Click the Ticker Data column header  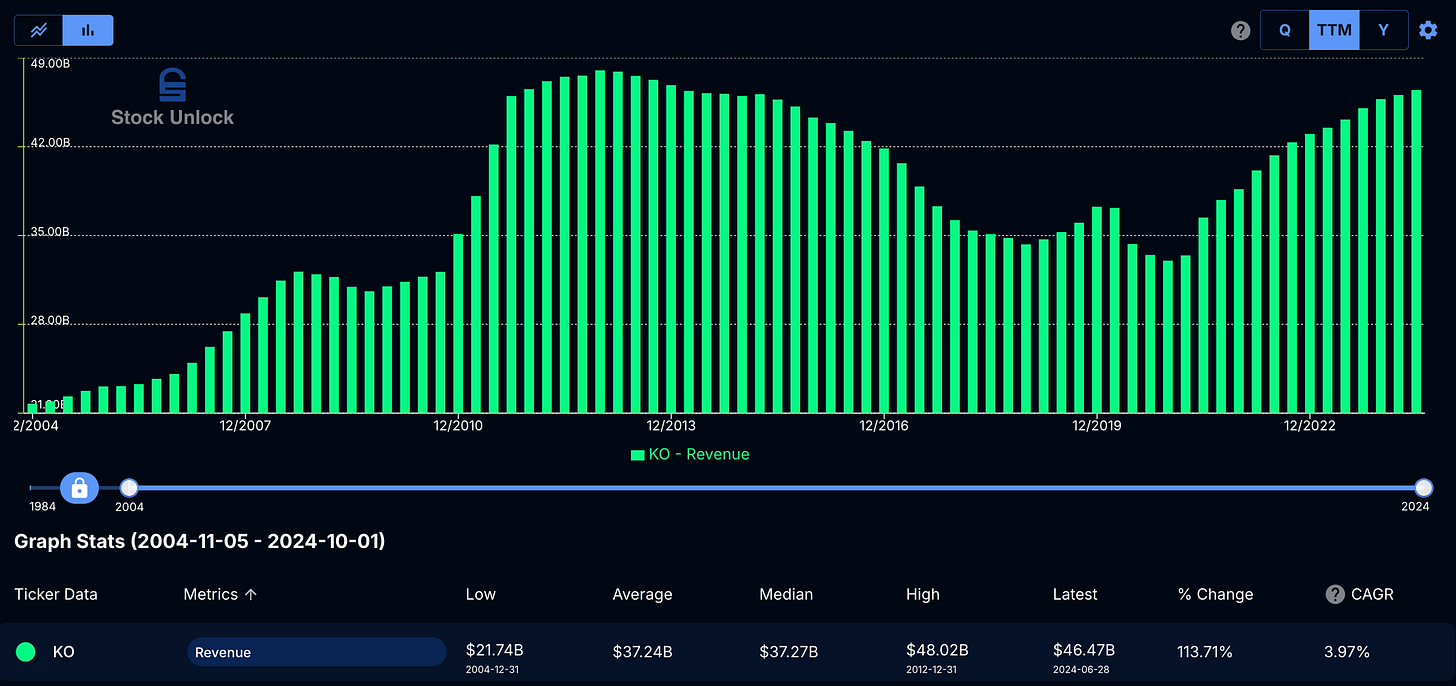click(x=56, y=594)
